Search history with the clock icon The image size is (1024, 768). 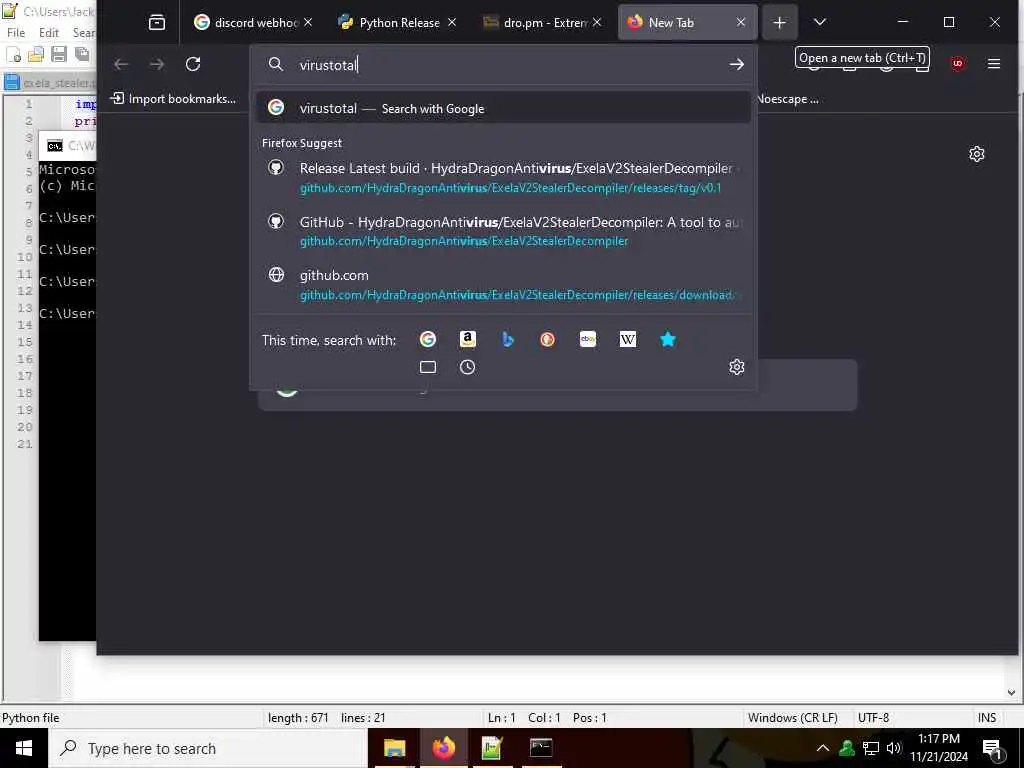point(468,367)
